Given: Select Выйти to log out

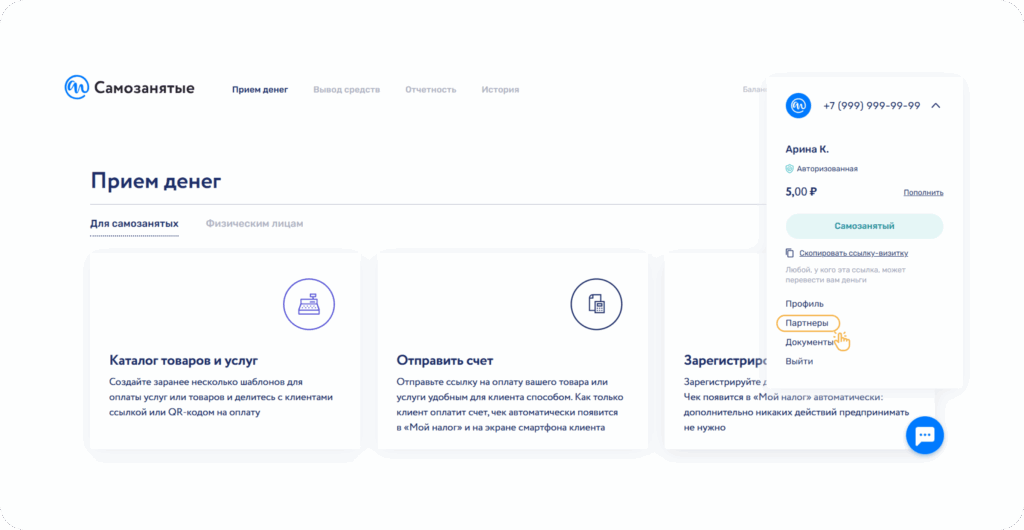Looking at the screenshot, I should (x=799, y=361).
